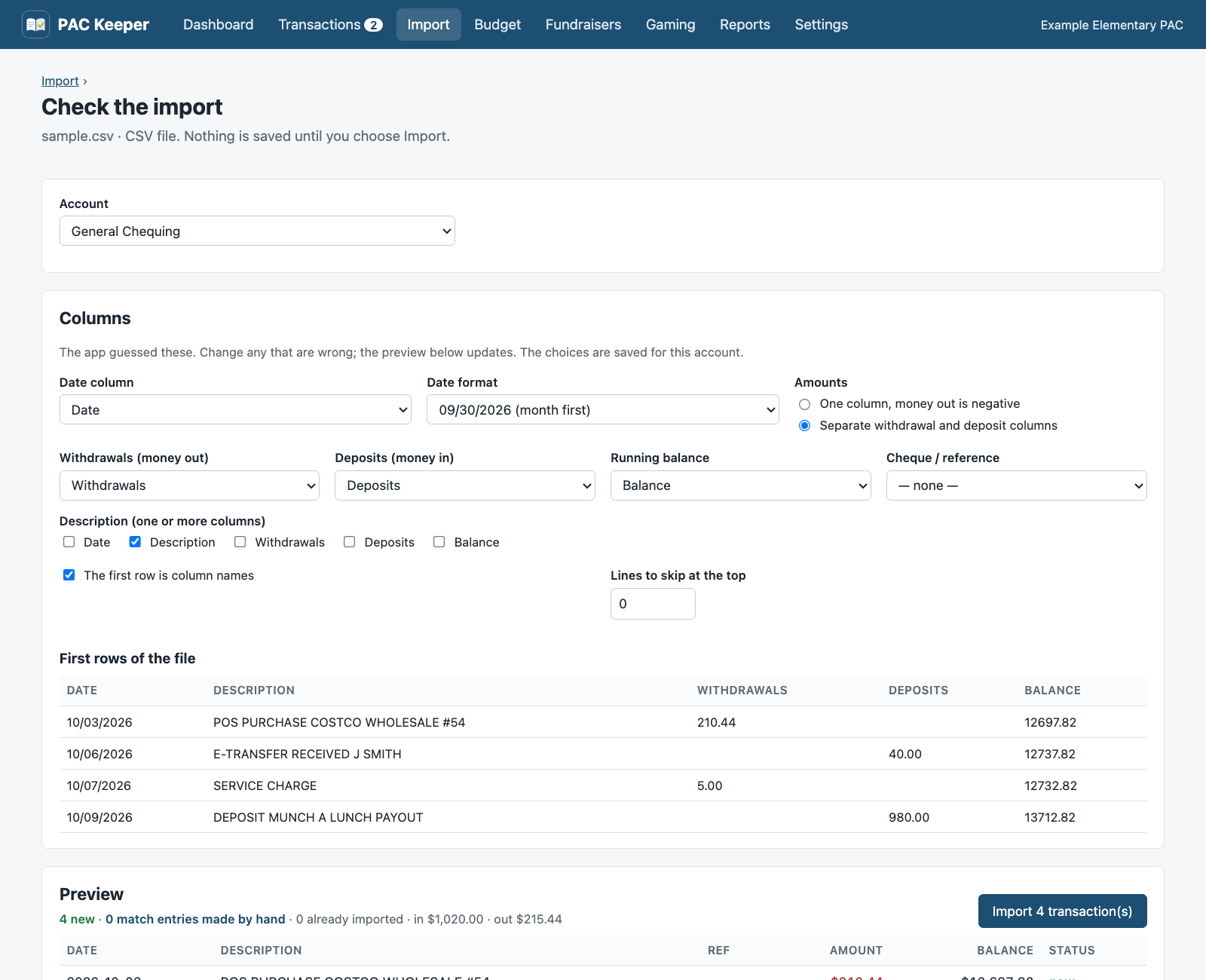Open the Fundraisers section
1206x980 pixels.
click(x=583, y=25)
